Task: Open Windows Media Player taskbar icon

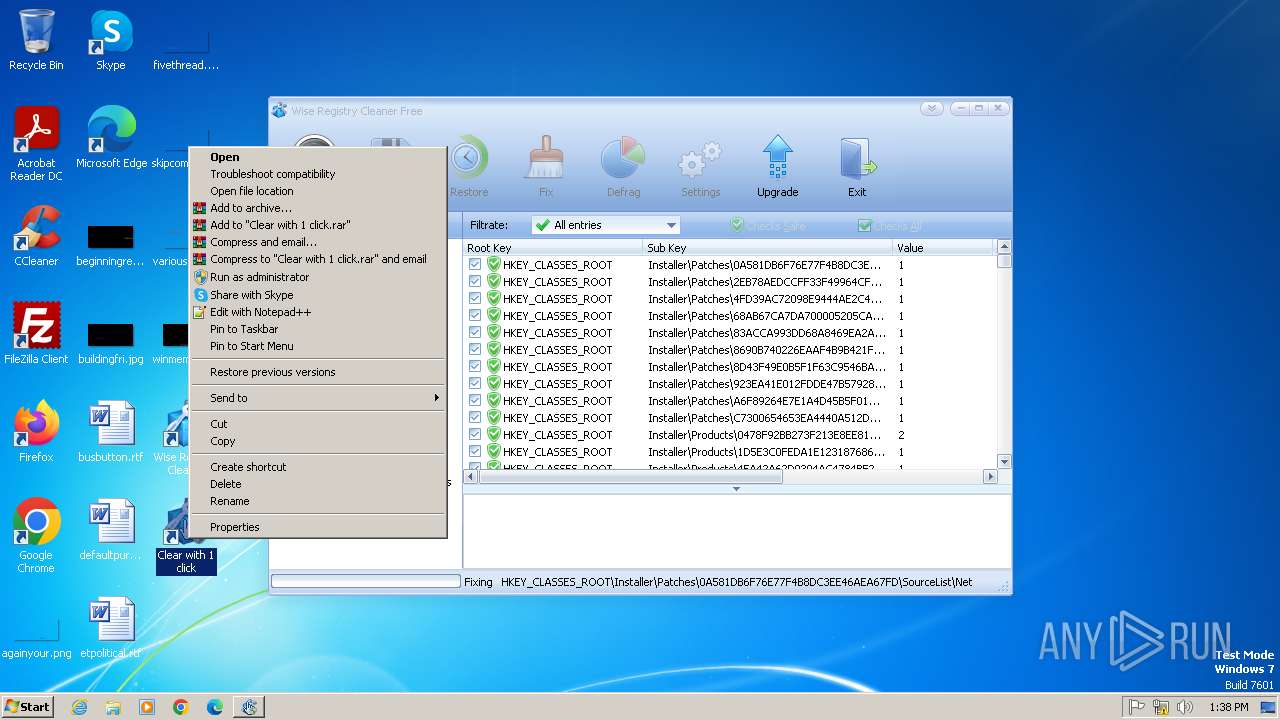Action: click(x=147, y=707)
